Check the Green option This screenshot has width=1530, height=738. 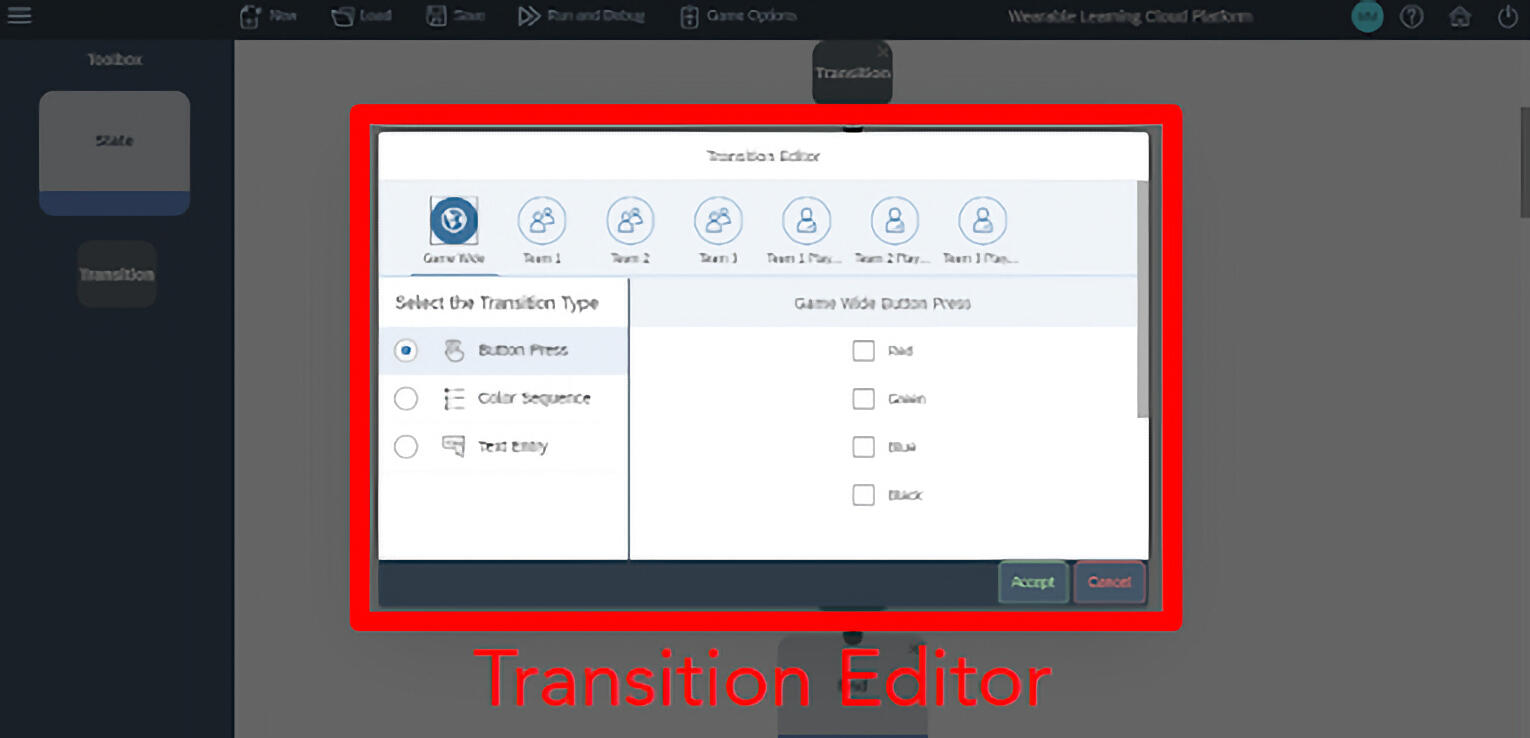point(863,399)
